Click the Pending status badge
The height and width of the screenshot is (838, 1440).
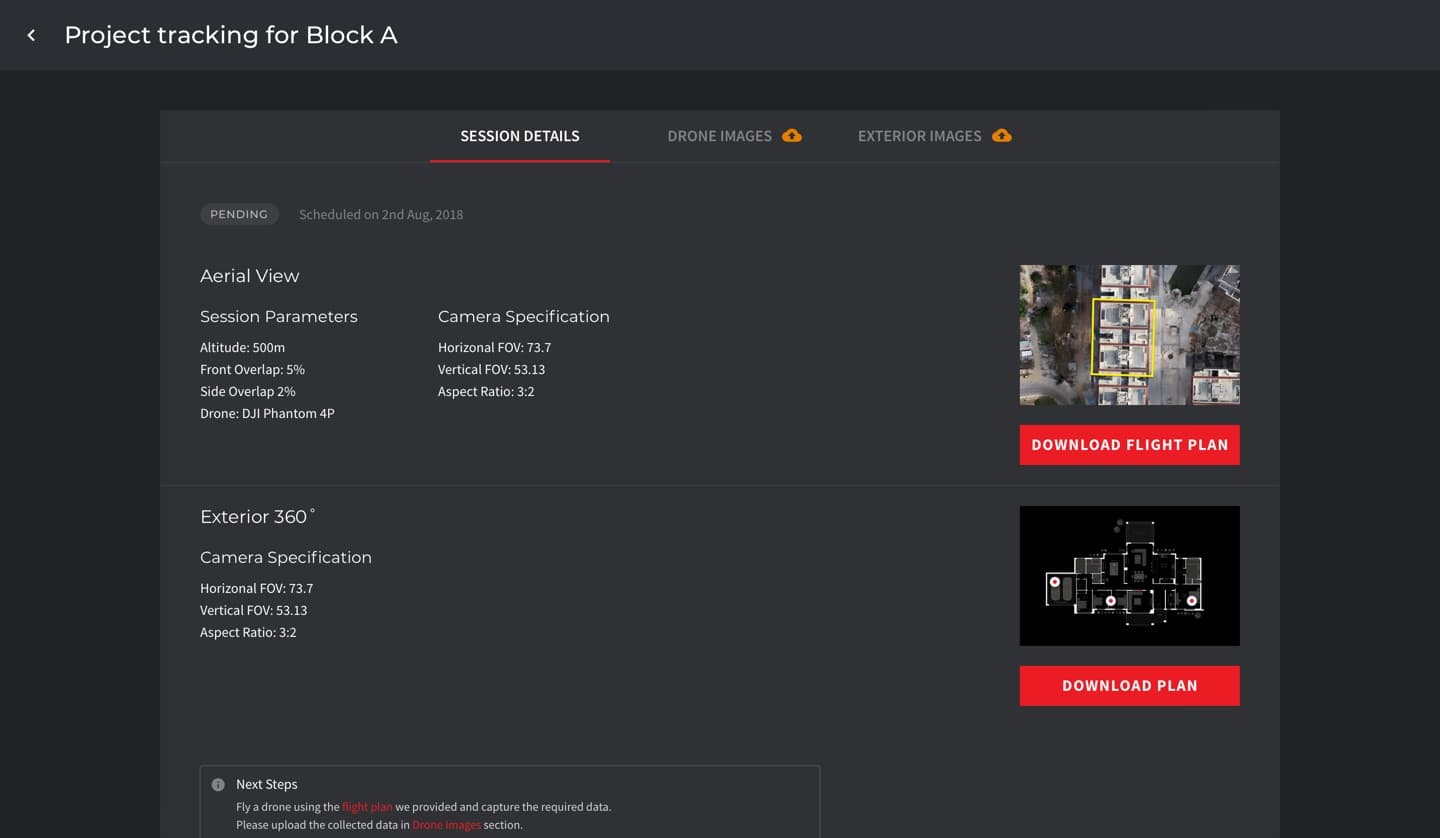coord(239,214)
